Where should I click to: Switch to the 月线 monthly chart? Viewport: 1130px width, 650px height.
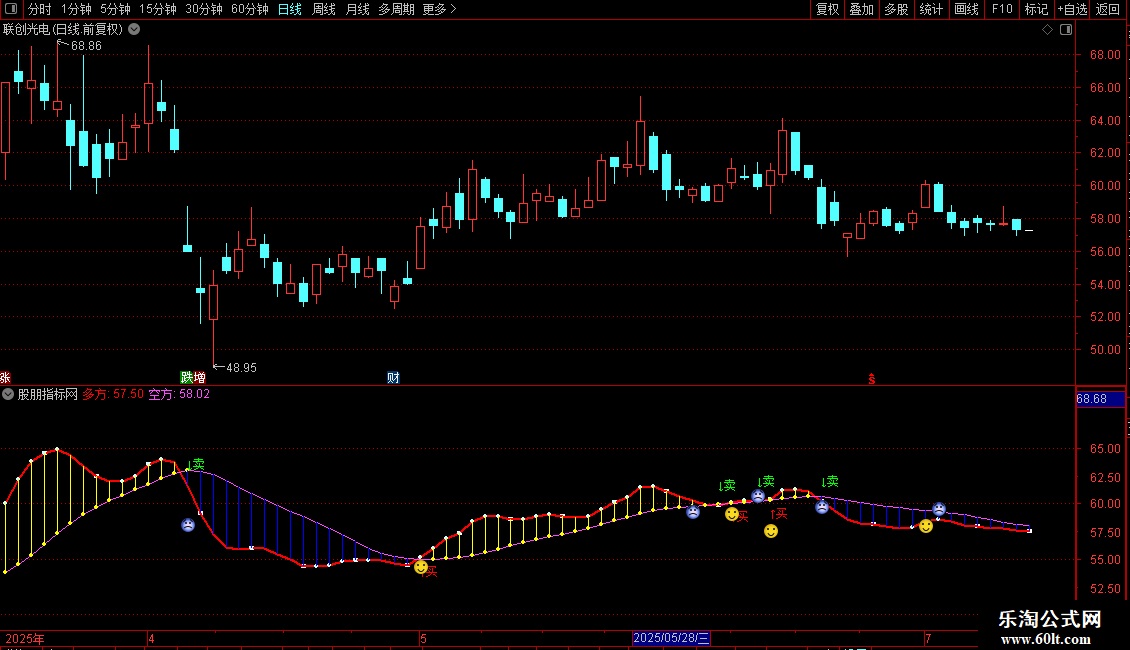[357, 9]
